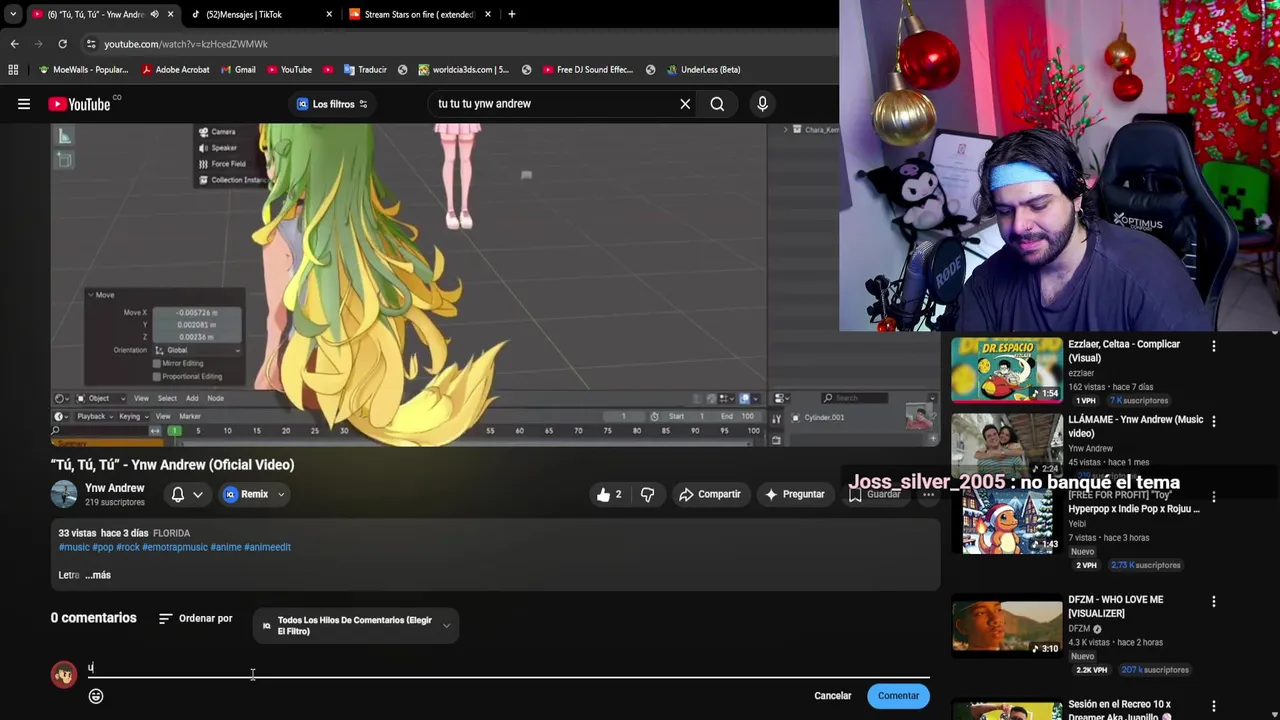Open LLÁMAME Ynw Andrew video thumbnail
This screenshot has height=720, width=1280.
coord(1007,445)
